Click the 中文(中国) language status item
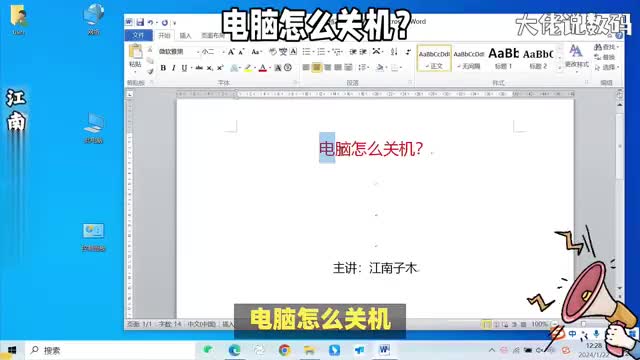This screenshot has width=640, height=360. 202,324
